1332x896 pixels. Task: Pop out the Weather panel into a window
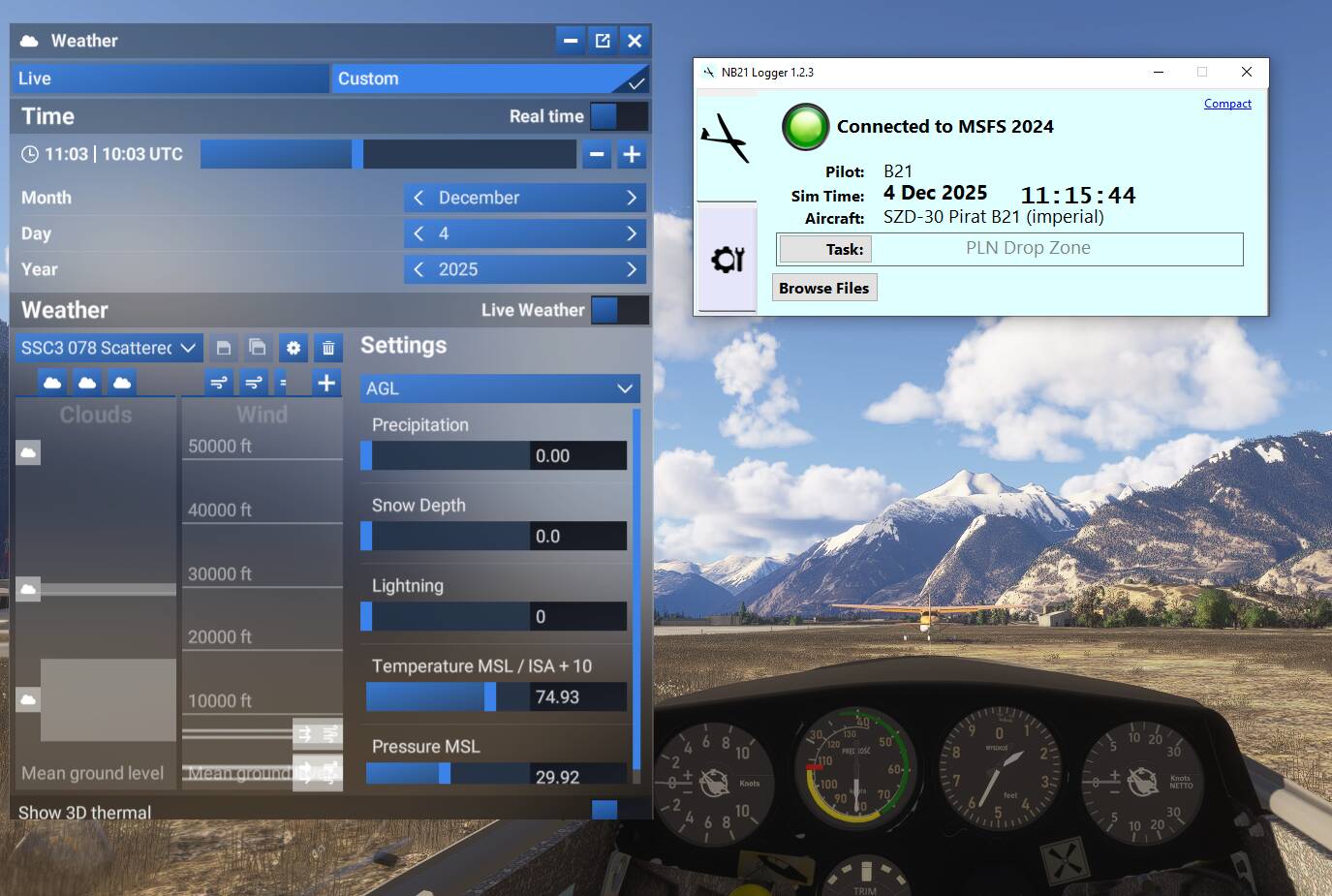(x=603, y=41)
